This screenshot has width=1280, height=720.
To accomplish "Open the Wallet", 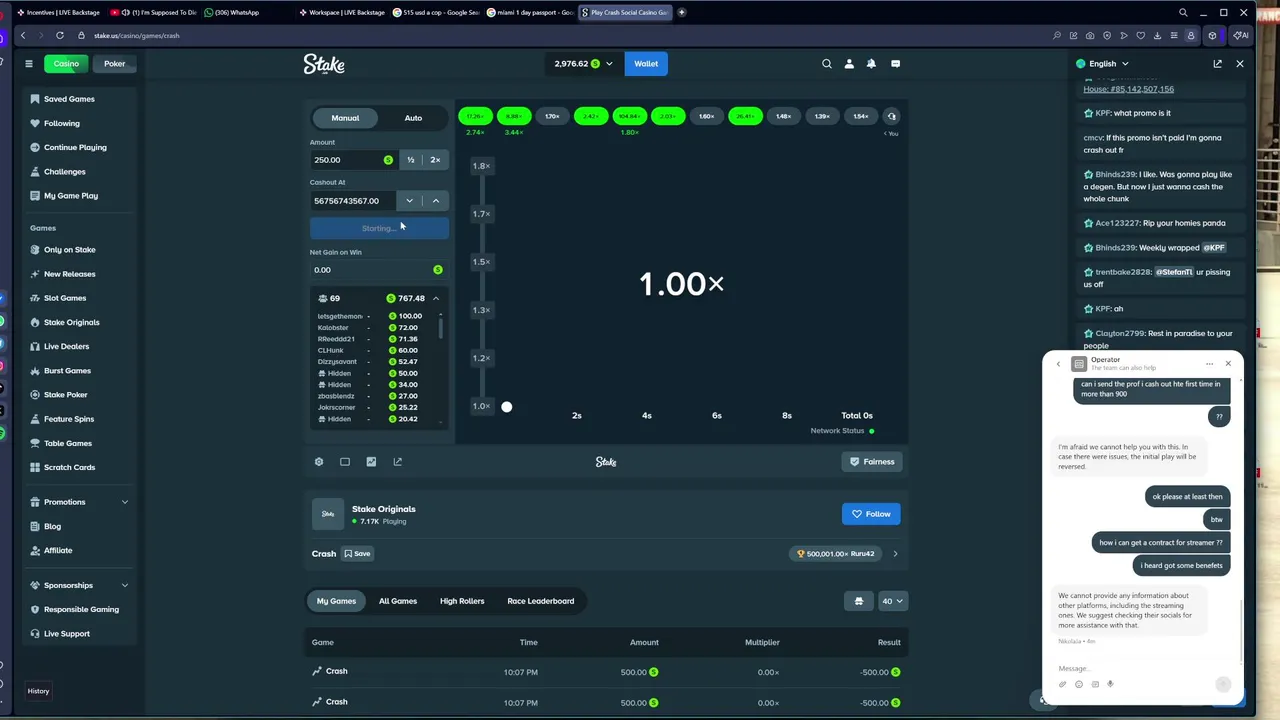I will click(646, 64).
